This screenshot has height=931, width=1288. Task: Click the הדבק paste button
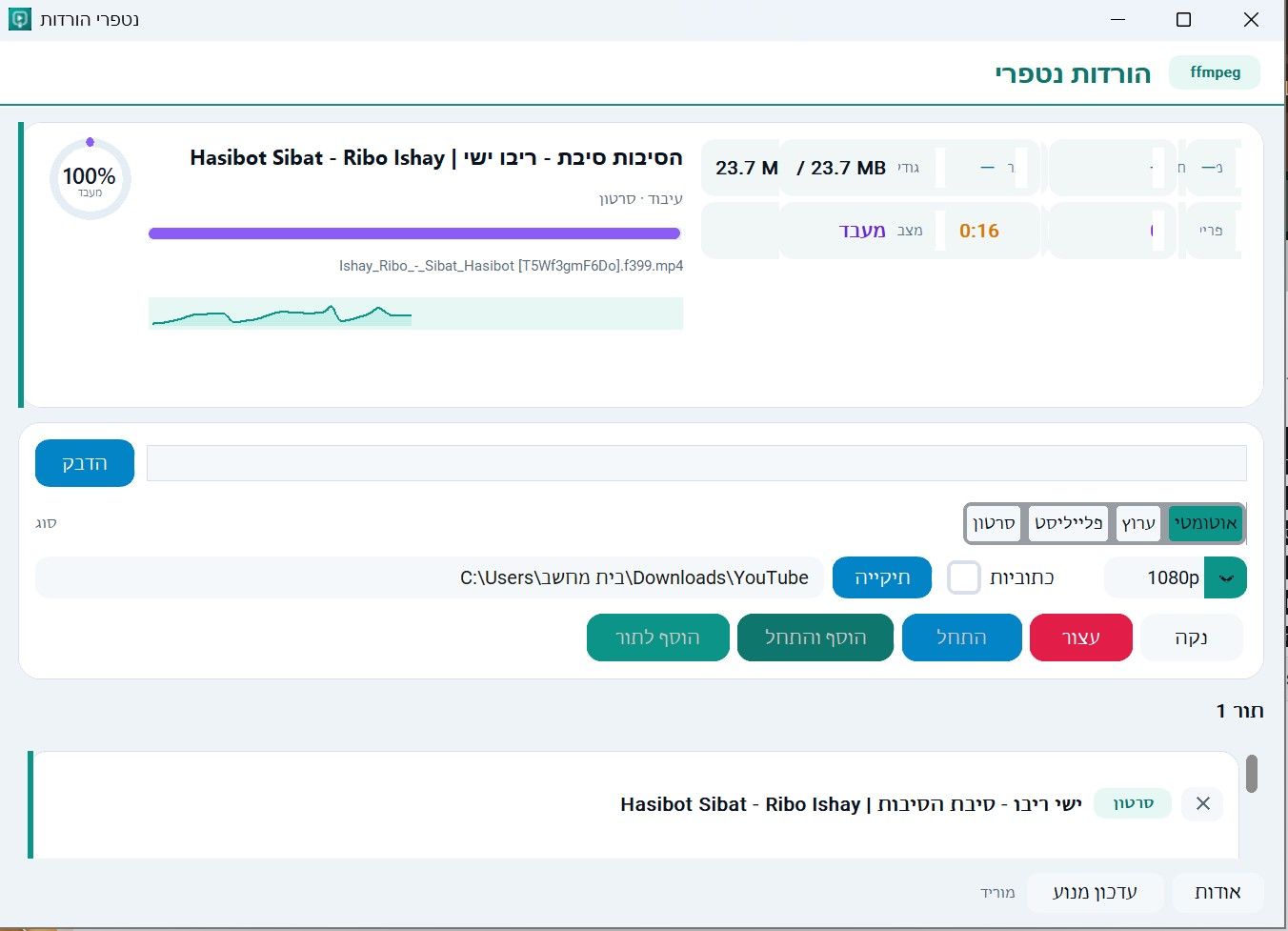coord(85,463)
